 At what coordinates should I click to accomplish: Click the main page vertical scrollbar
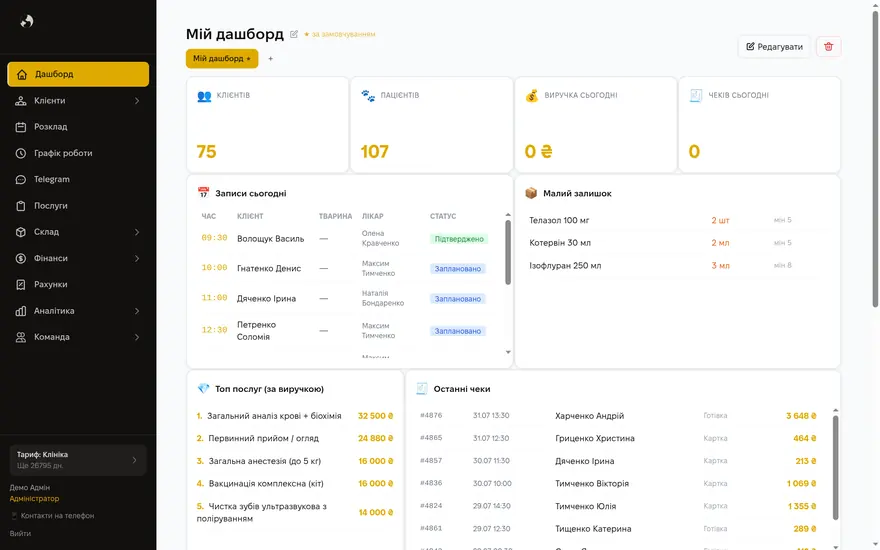pos(875,159)
